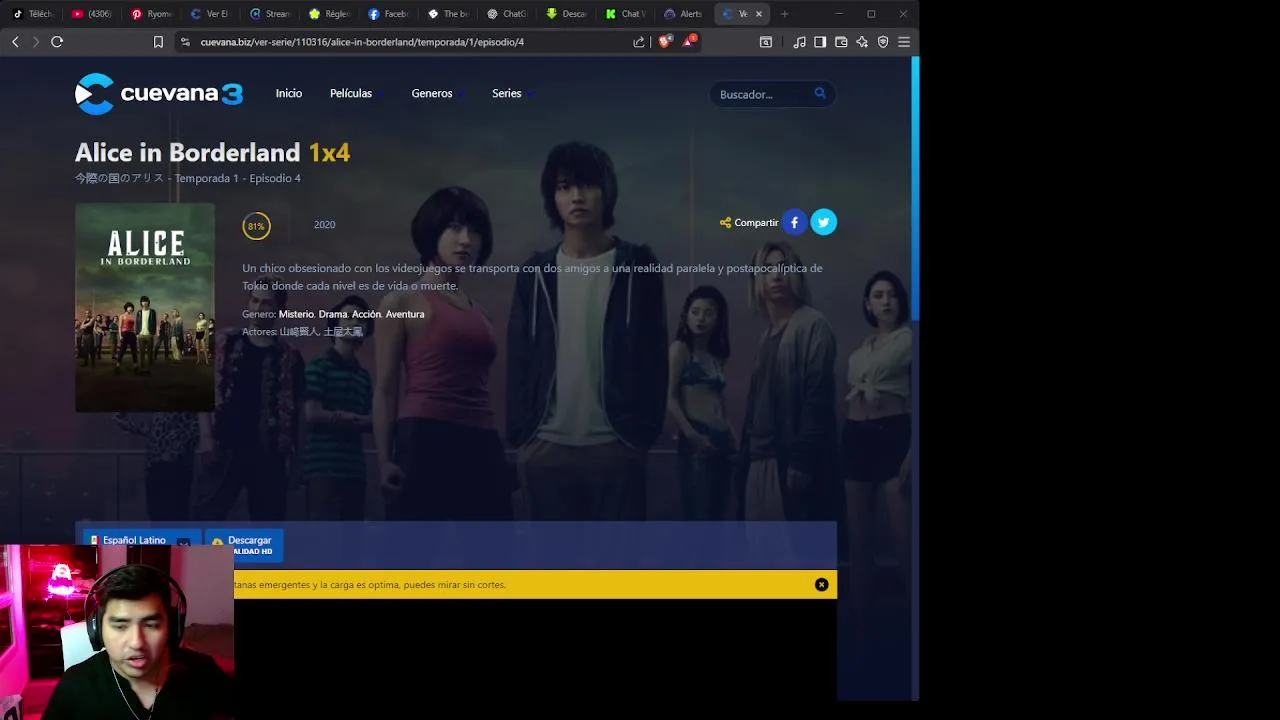Open the Películas menu

pos(352,93)
